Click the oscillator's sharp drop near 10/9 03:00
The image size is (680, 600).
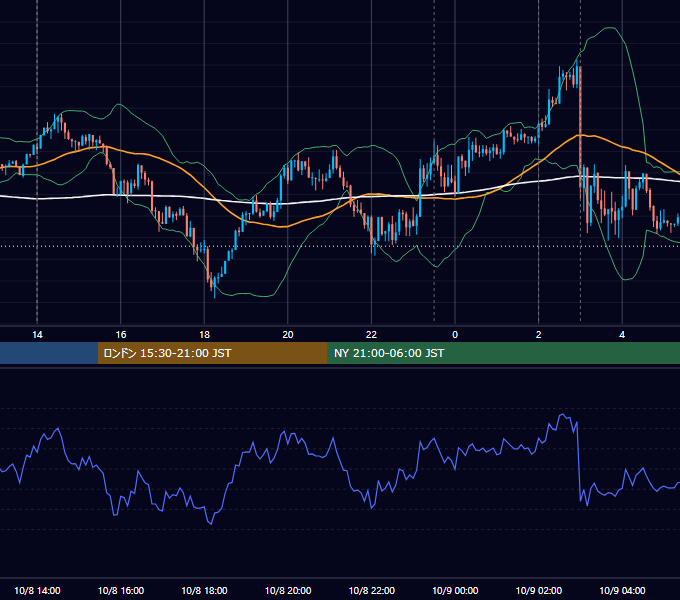tap(579, 462)
